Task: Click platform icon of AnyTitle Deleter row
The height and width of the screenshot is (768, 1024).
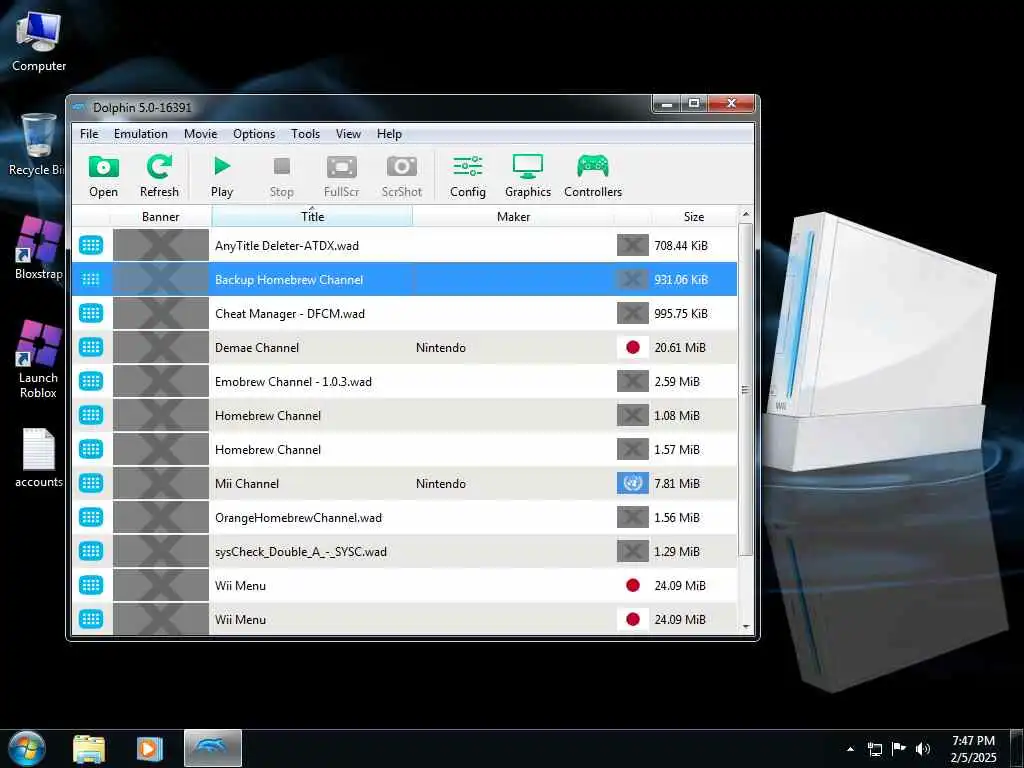Action: 91,246
